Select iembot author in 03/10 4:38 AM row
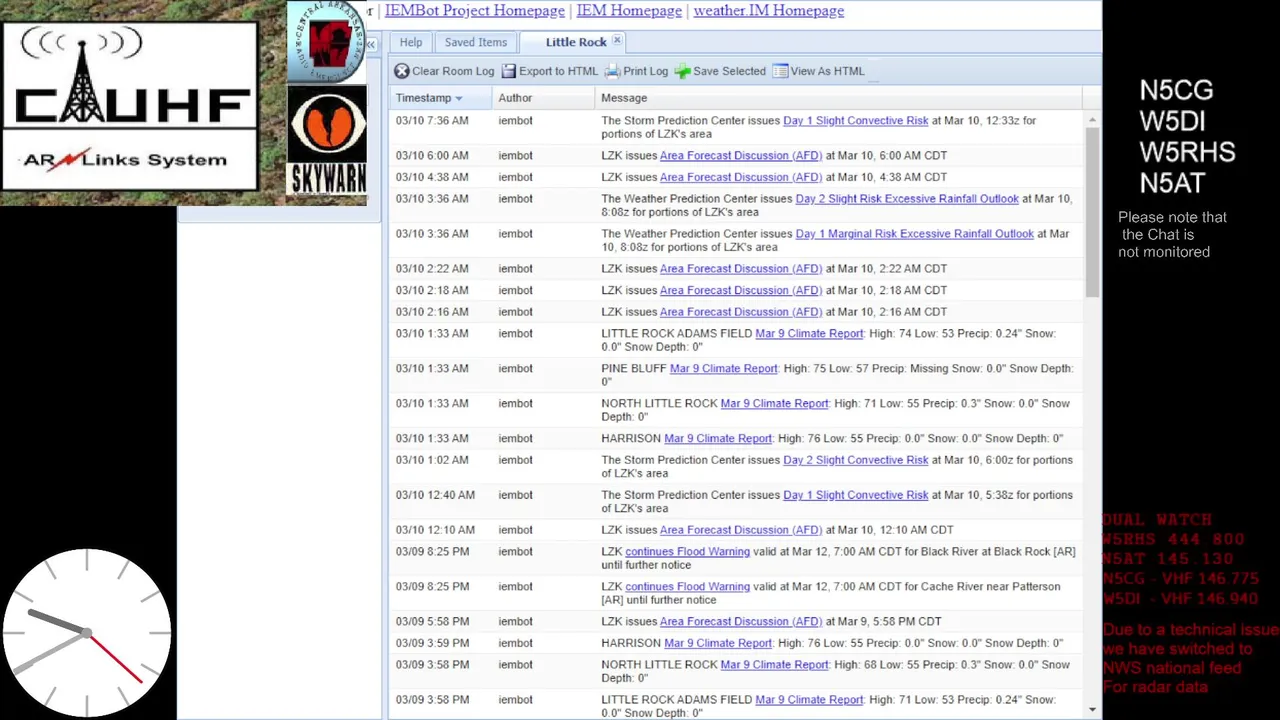This screenshot has width=1280, height=720. tap(515, 177)
